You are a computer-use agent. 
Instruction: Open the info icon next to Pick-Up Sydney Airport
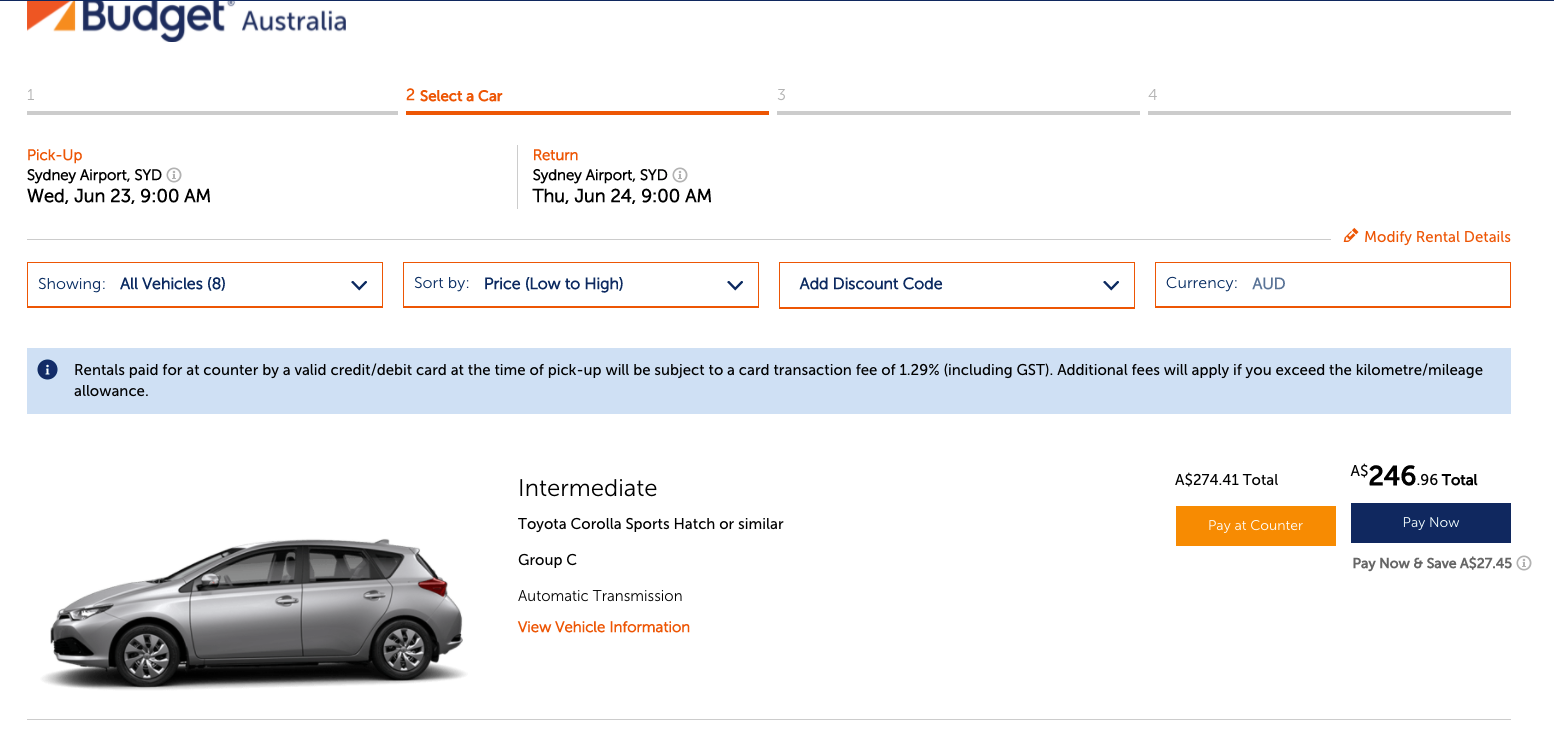pos(174,175)
